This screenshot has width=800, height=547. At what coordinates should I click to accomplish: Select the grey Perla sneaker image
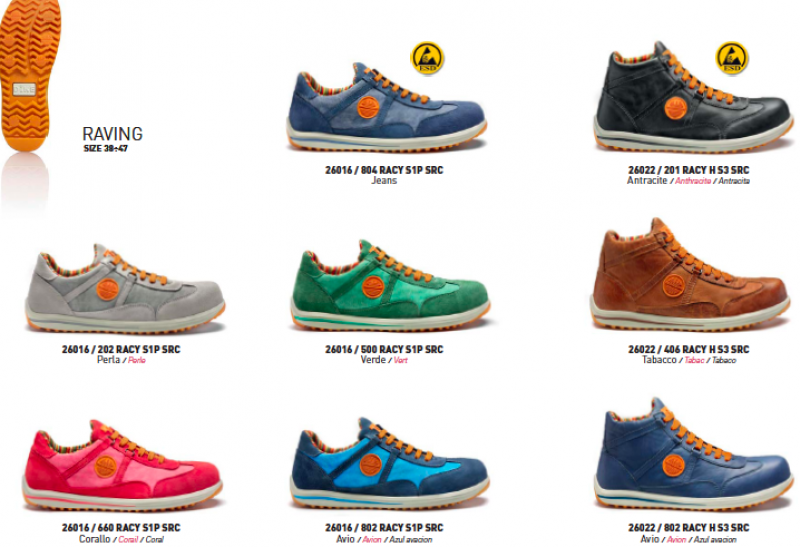[125, 288]
